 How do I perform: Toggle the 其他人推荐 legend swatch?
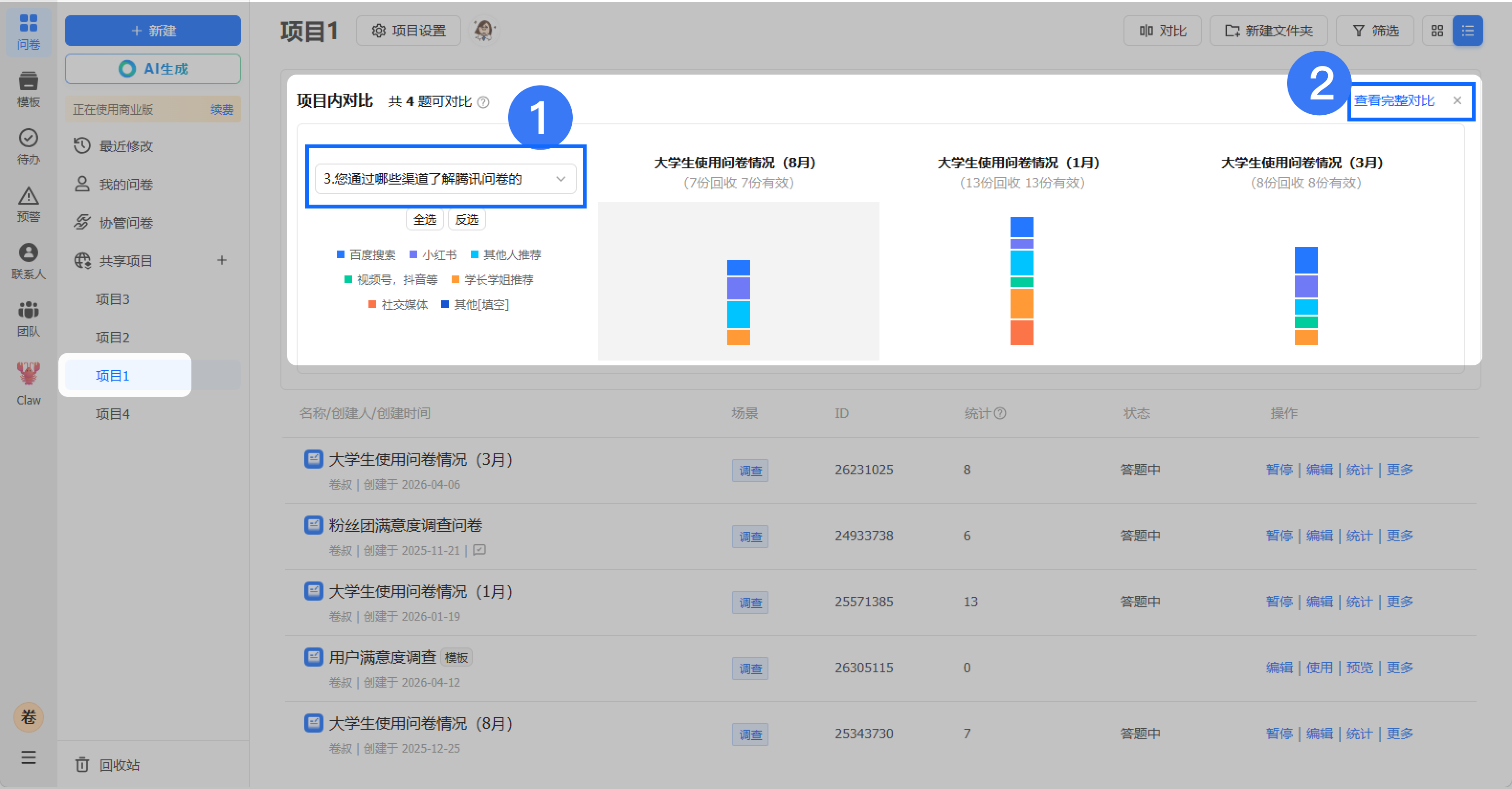coord(474,254)
